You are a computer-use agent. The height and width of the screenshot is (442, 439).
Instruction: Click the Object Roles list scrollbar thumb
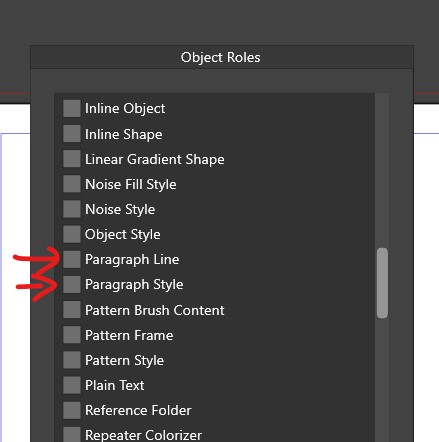382,283
